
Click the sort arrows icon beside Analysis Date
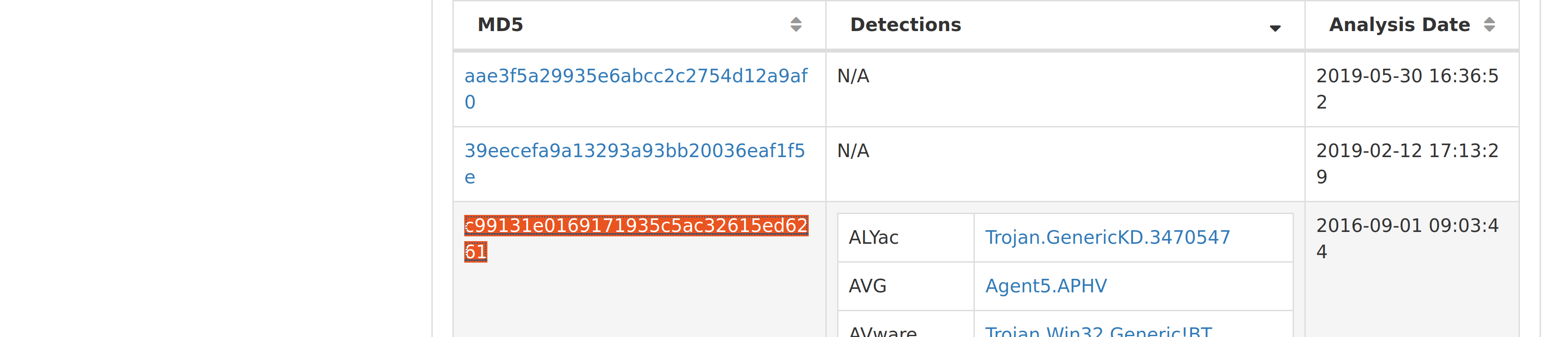click(x=1489, y=25)
